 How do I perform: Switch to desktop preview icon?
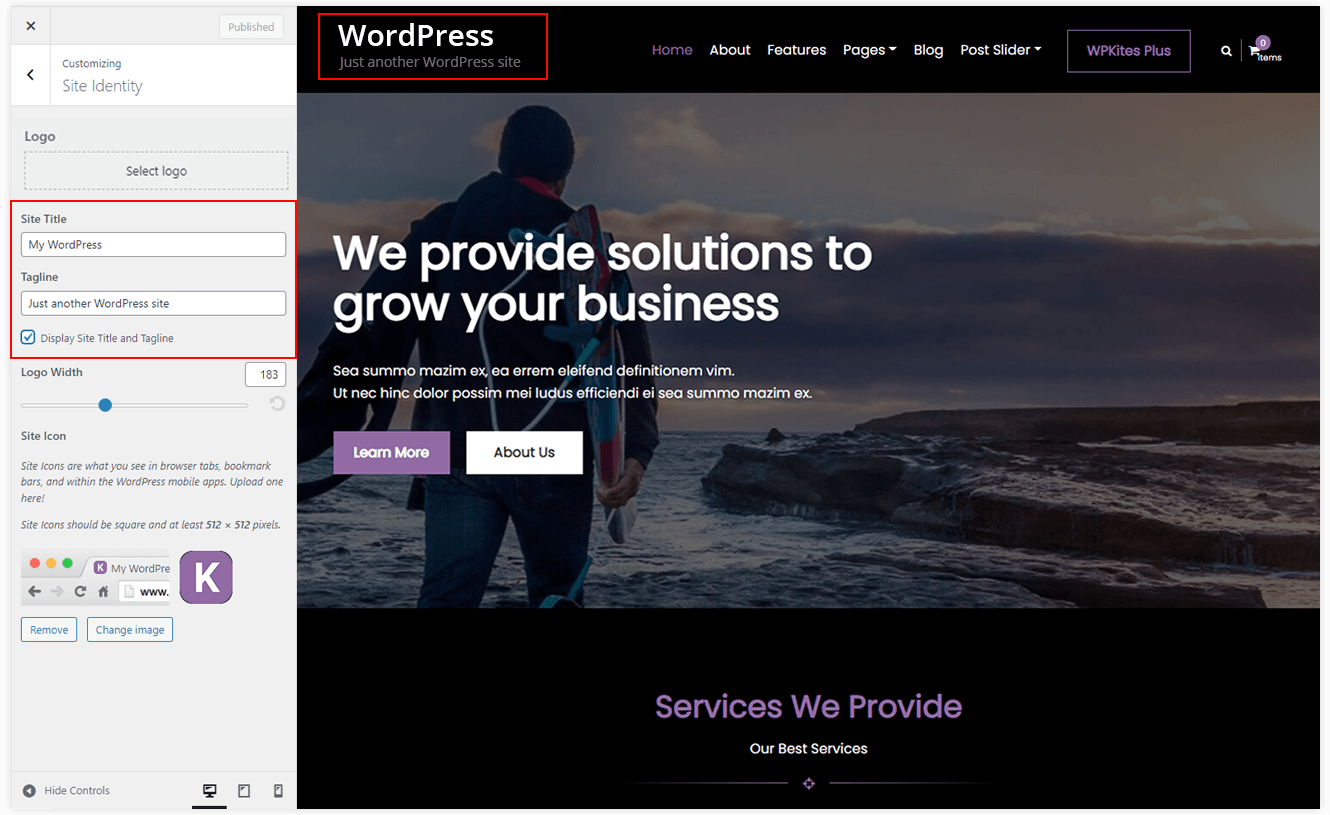click(210, 791)
